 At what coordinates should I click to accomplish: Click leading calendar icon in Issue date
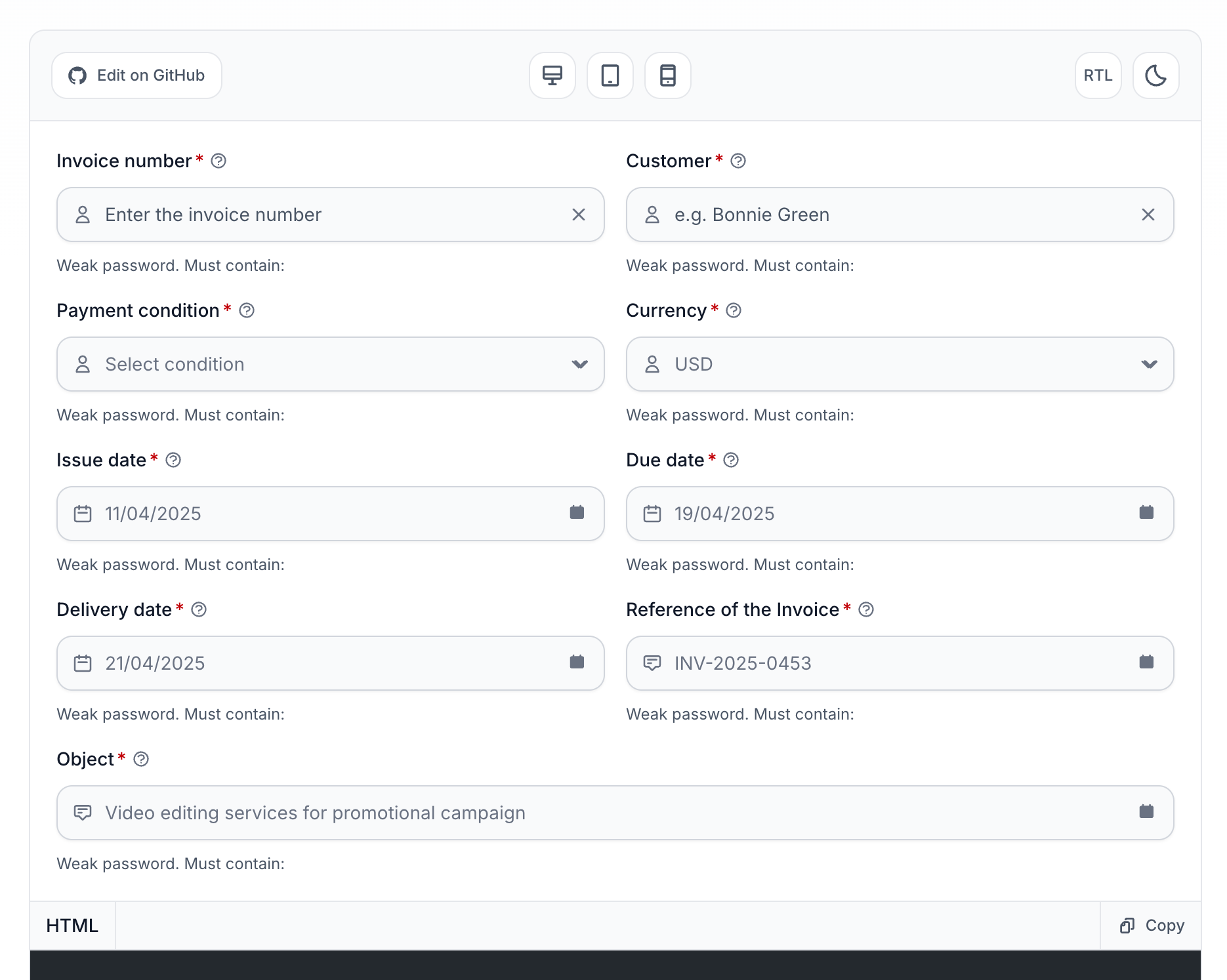pos(83,514)
